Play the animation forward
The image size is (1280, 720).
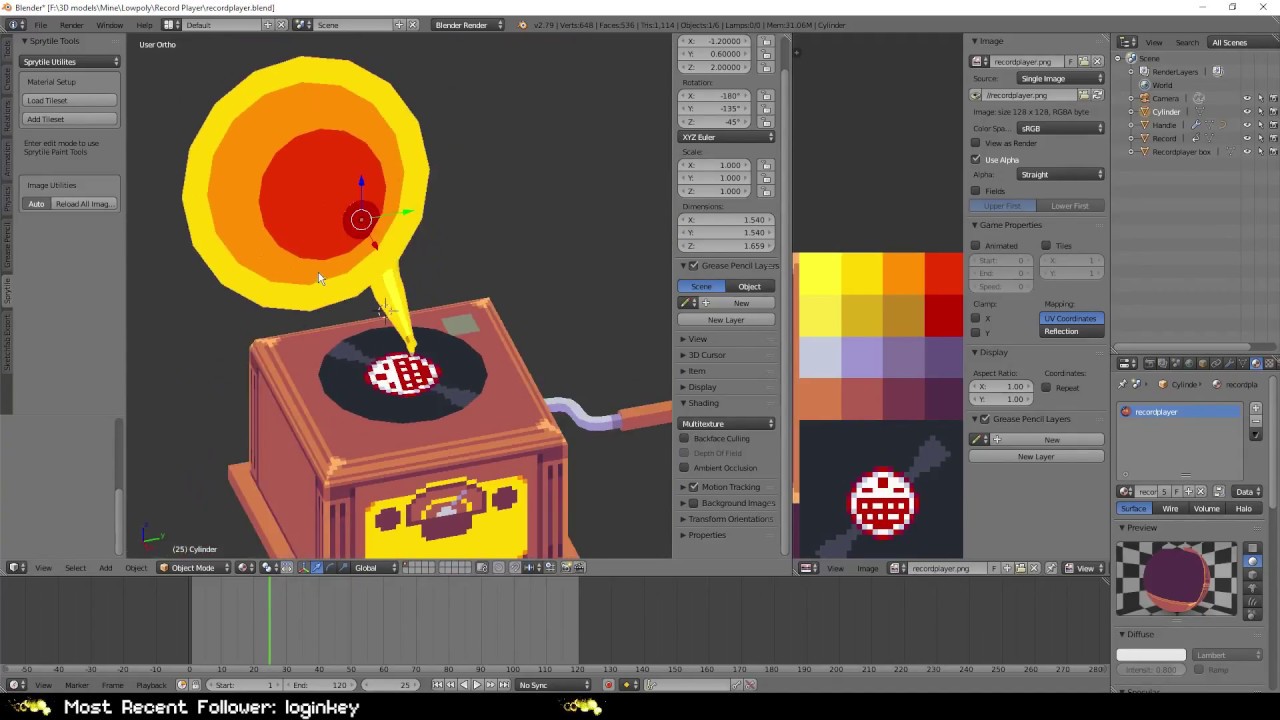477,685
